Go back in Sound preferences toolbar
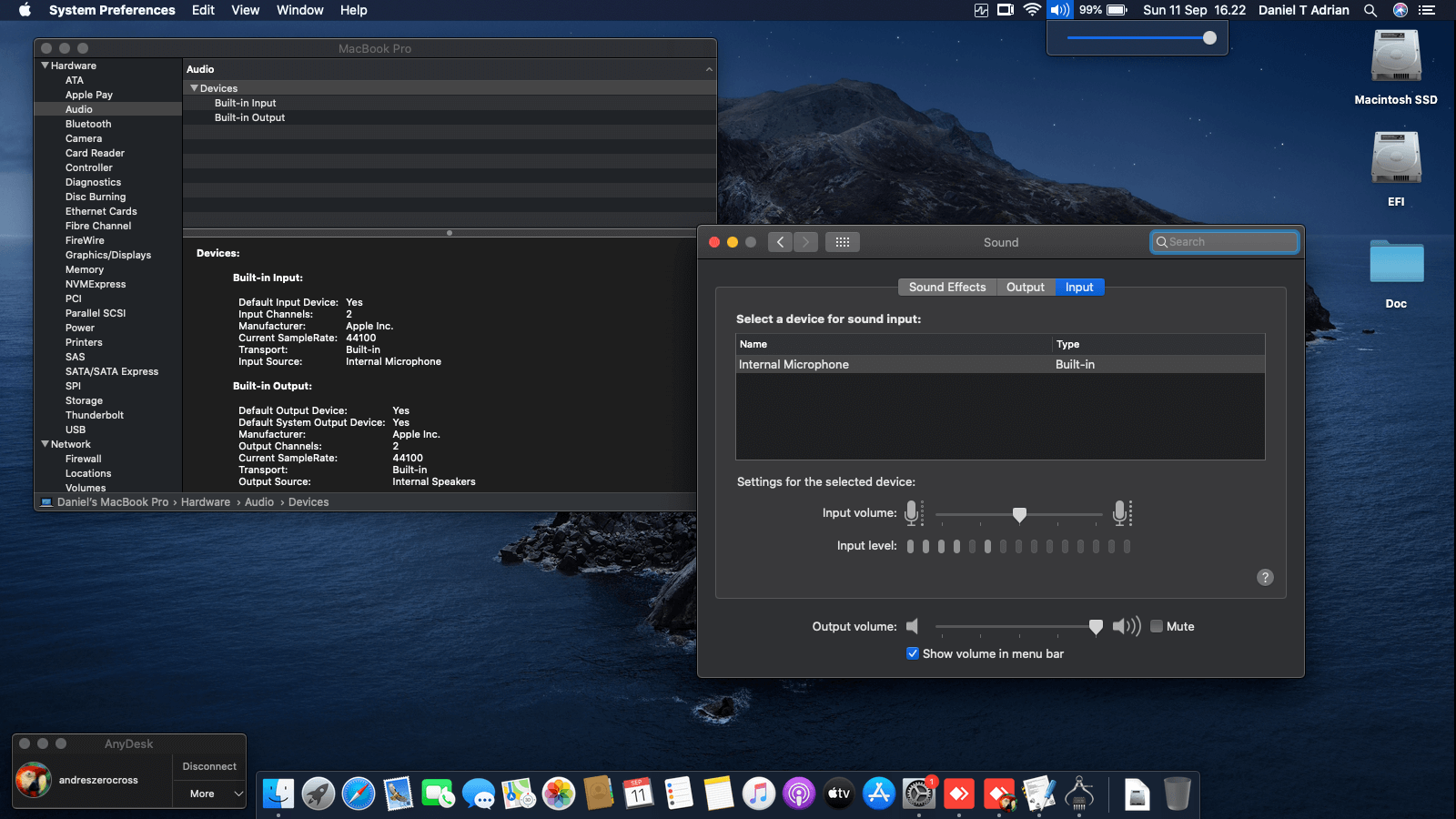Image resolution: width=1456 pixels, height=819 pixels. tap(780, 242)
